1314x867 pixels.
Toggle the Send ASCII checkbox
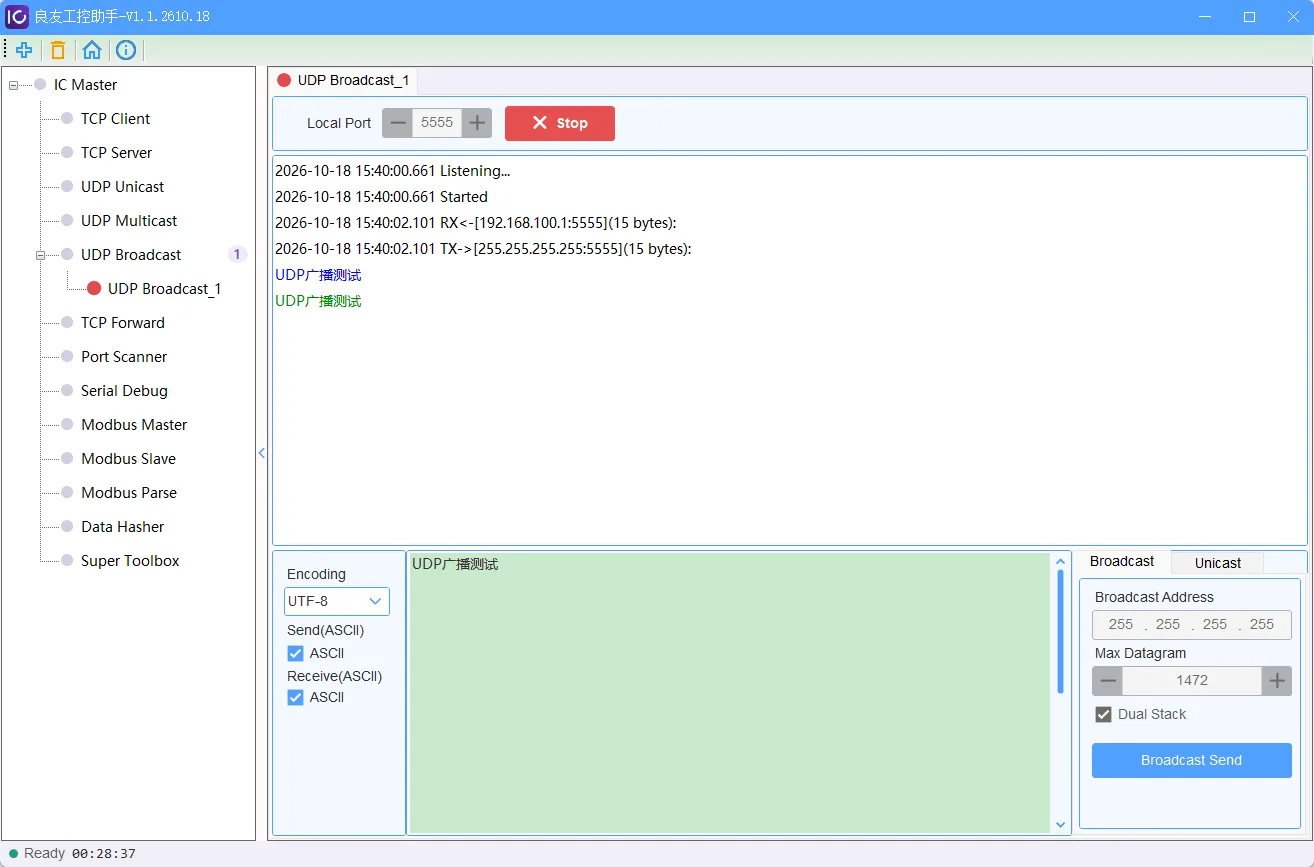click(295, 653)
